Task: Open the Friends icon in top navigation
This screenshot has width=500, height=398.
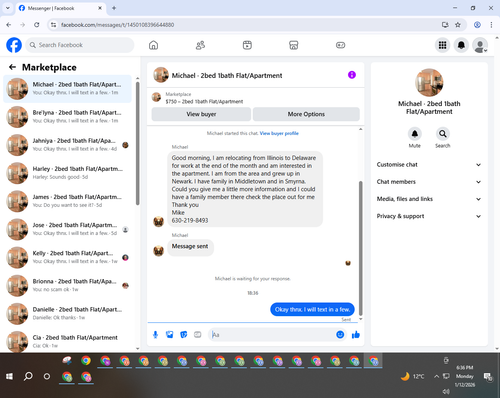Action: [200, 45]
